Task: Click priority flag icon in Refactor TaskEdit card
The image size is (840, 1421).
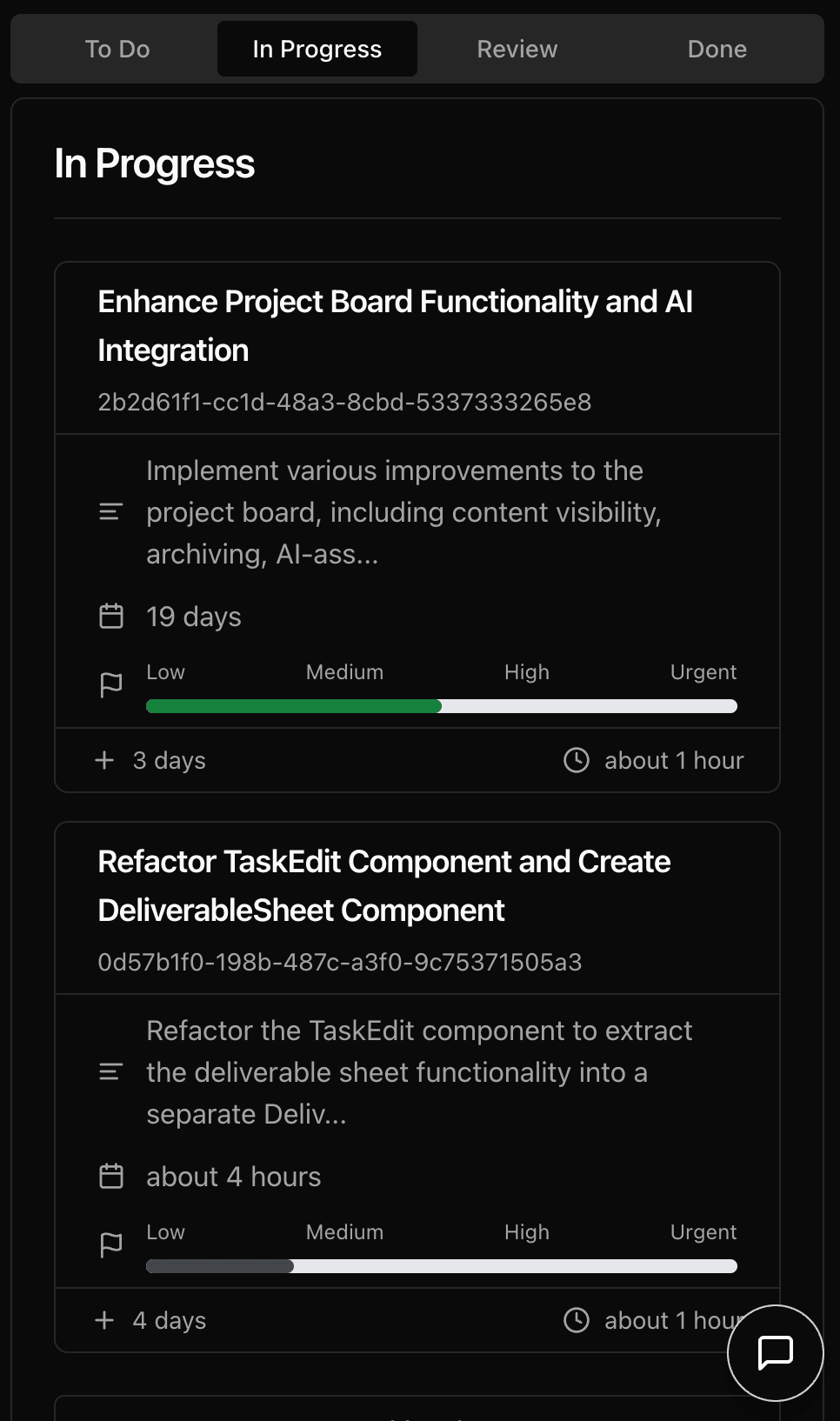Action: [x=111, y=1245]
